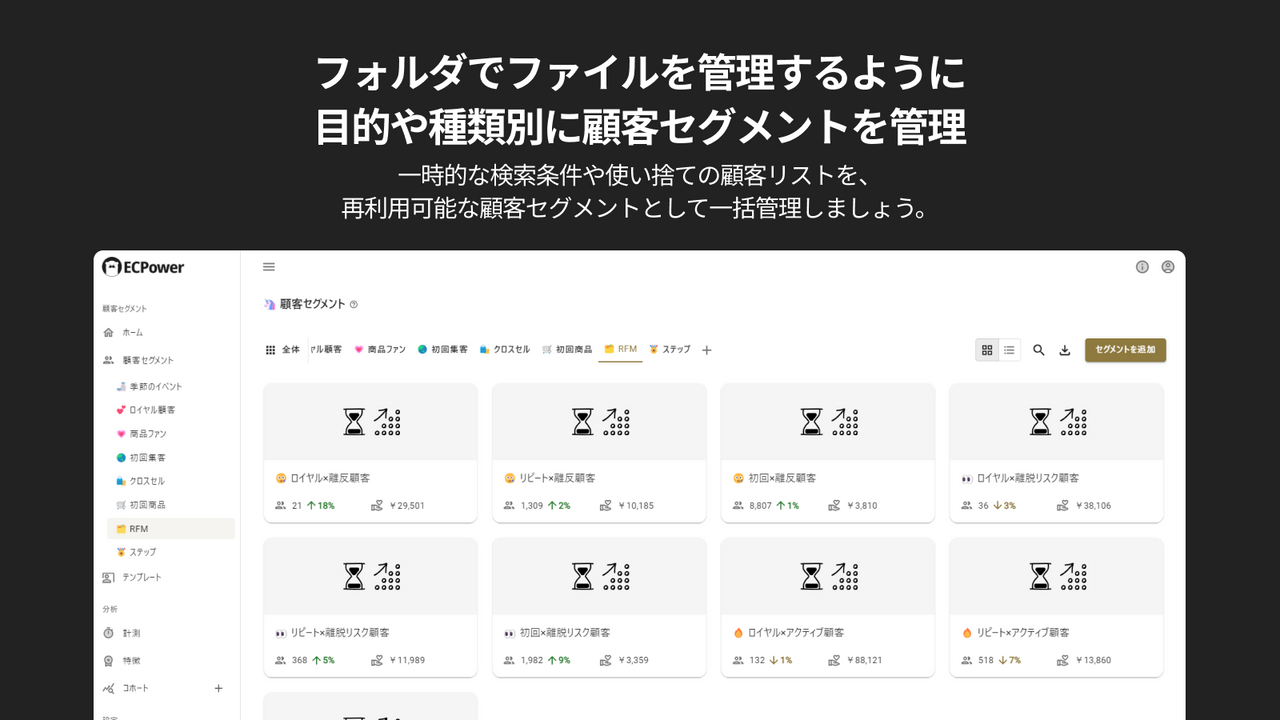Select the 商品ファン tab
The height and width of the screenshot is (720, 1280).
(380, 350)
